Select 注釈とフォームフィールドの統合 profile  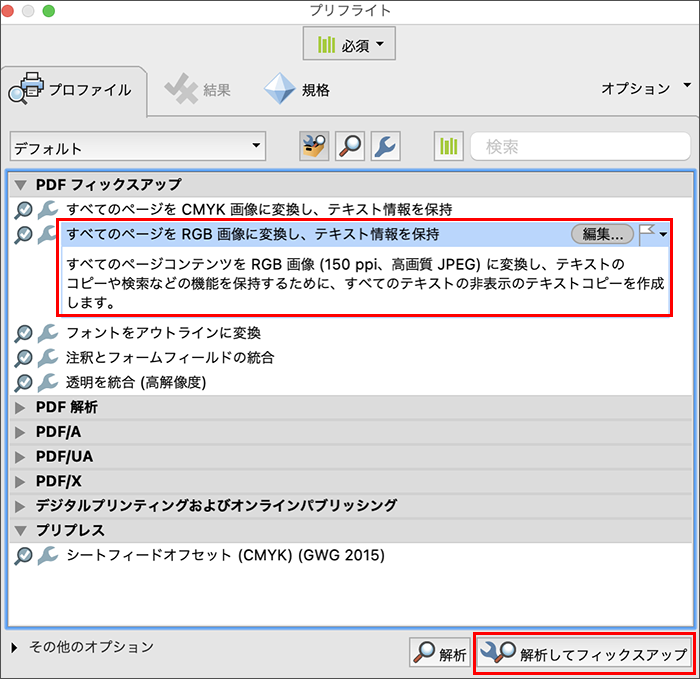point(170,357)
